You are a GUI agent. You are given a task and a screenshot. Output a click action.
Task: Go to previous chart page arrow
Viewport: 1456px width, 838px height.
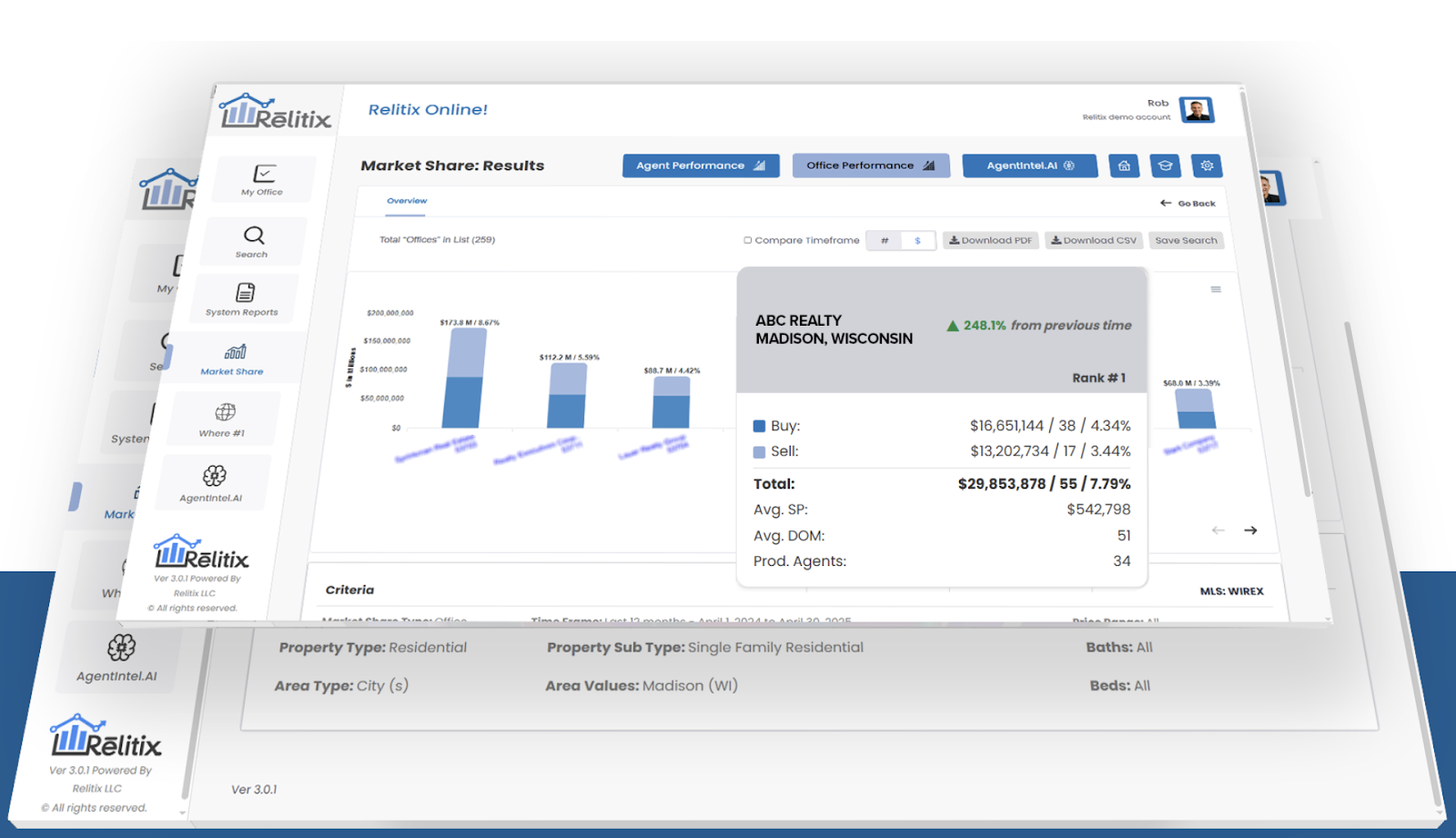click(1218, 530)
